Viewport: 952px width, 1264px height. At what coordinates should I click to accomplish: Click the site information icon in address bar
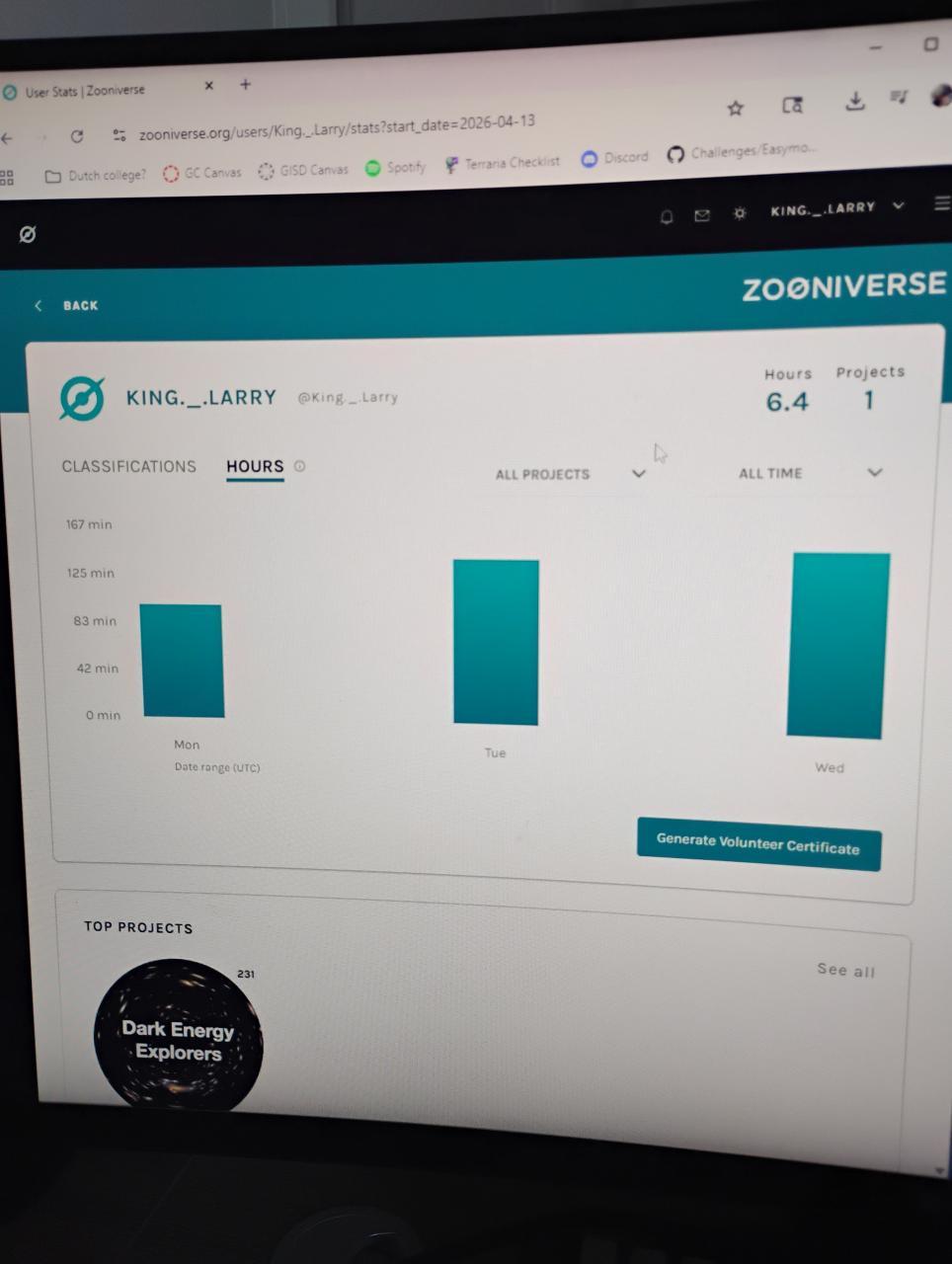(119, 135)
